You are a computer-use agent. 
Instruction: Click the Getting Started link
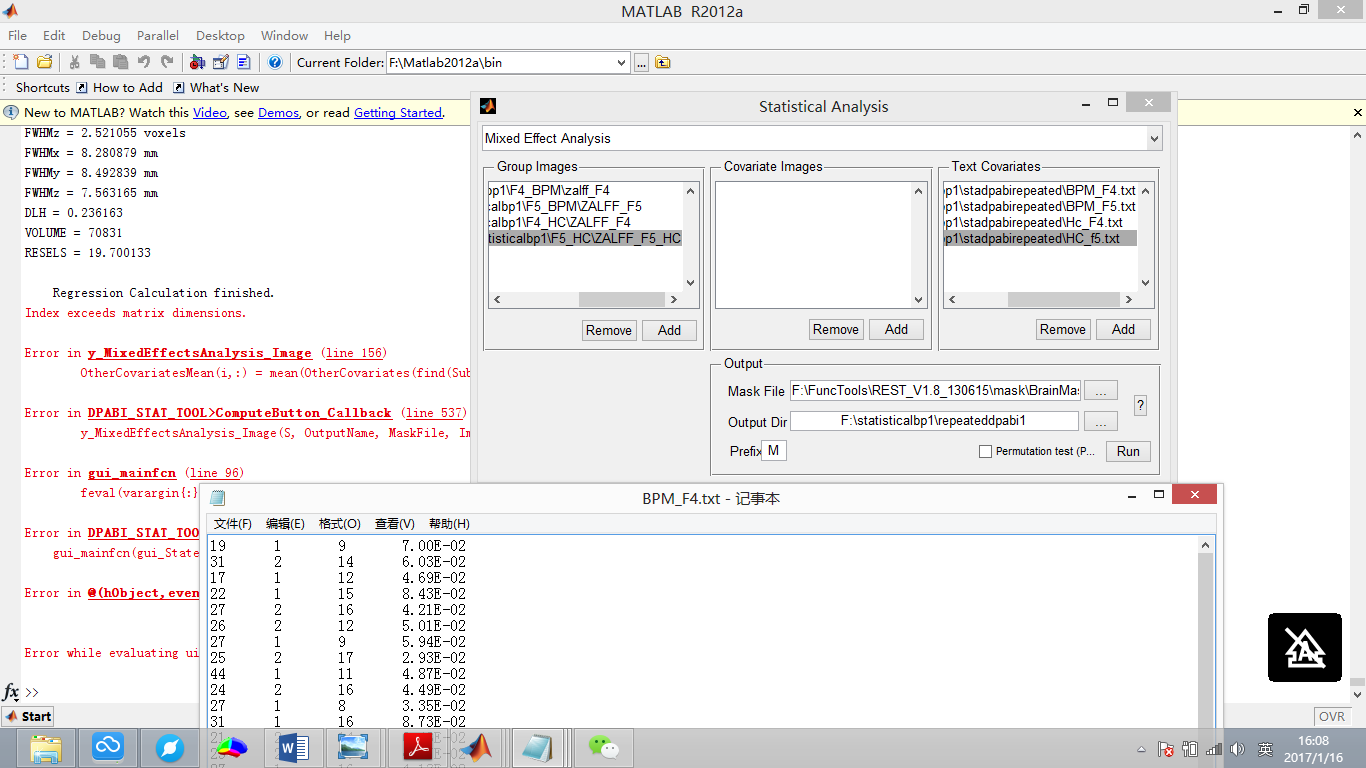tap(398, 113)
